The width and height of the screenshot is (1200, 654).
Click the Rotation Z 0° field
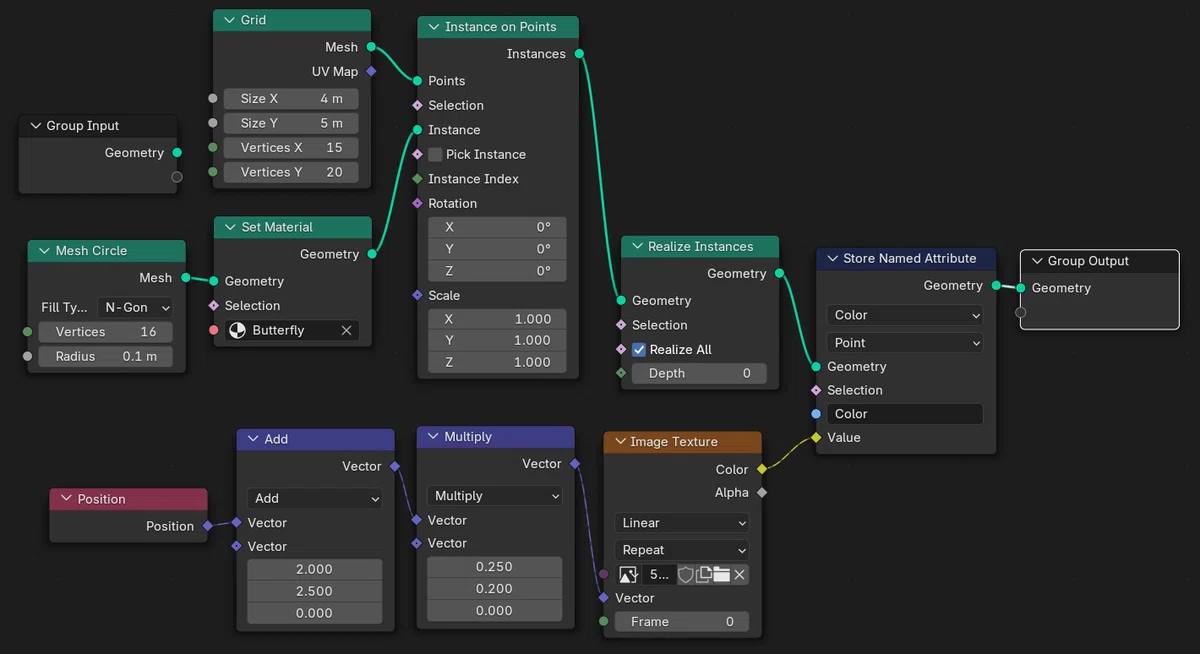(x=497, y=271)
